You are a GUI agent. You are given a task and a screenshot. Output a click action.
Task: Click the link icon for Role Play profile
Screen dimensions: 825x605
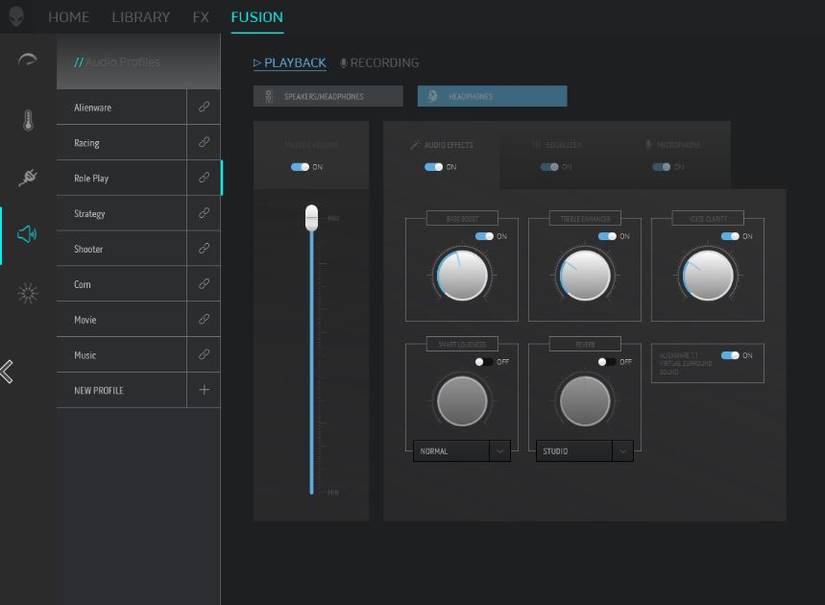204,177
